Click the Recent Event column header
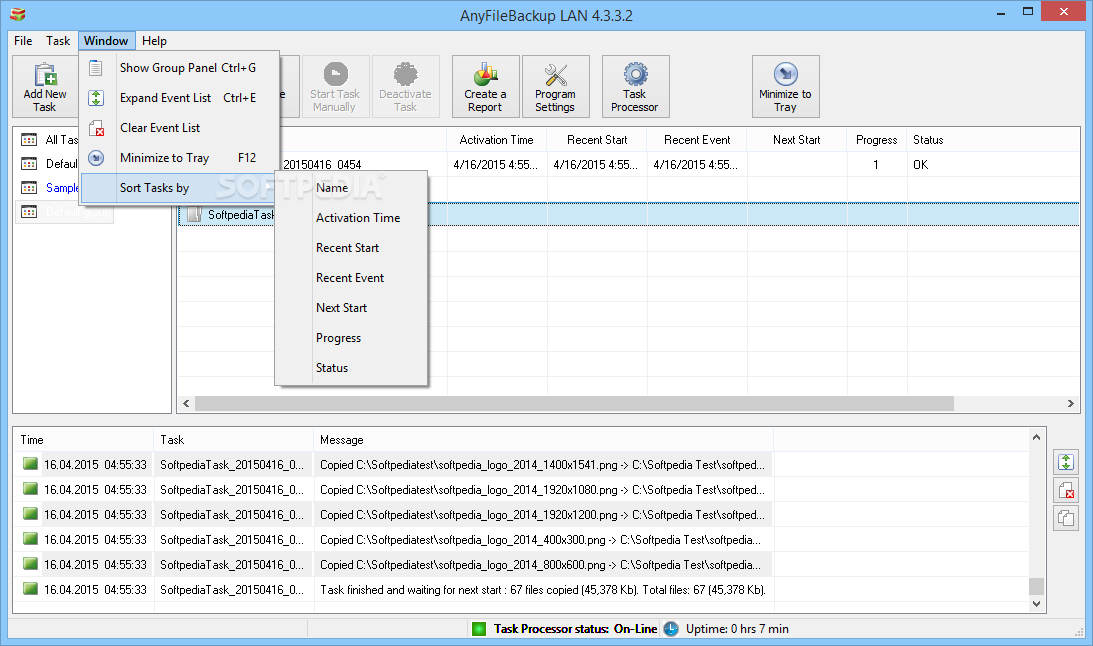The height and width of the screenshot is (646, 1093). (x=696, y=140)
